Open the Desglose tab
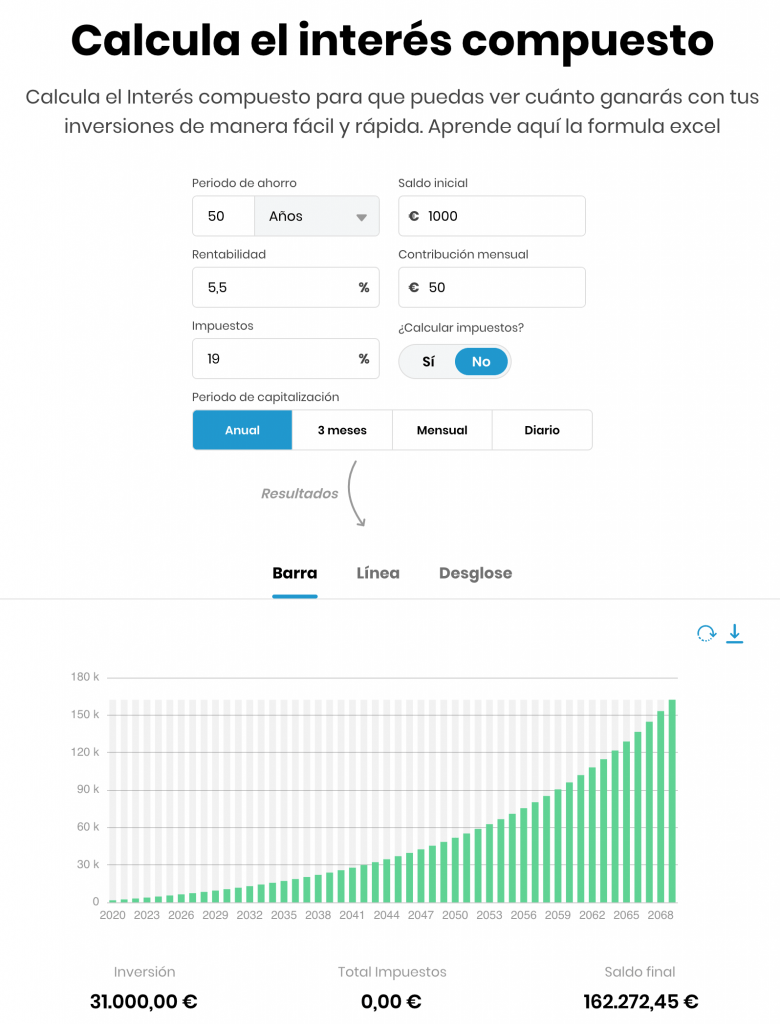 pos(476,573)
